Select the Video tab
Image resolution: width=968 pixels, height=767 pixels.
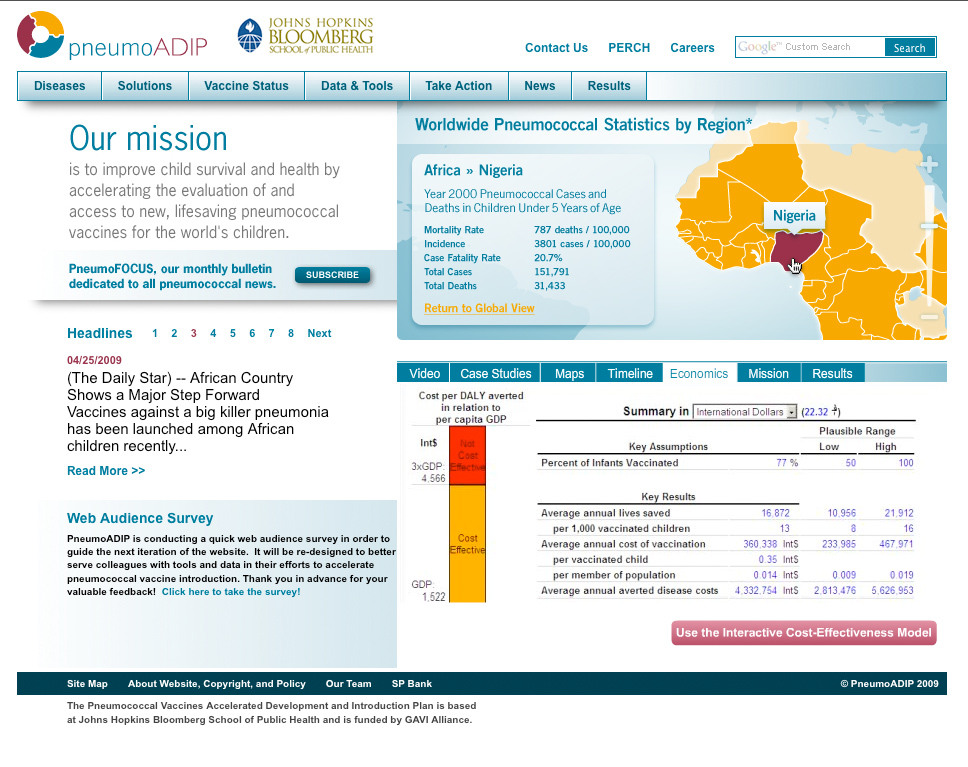(424, 373)
